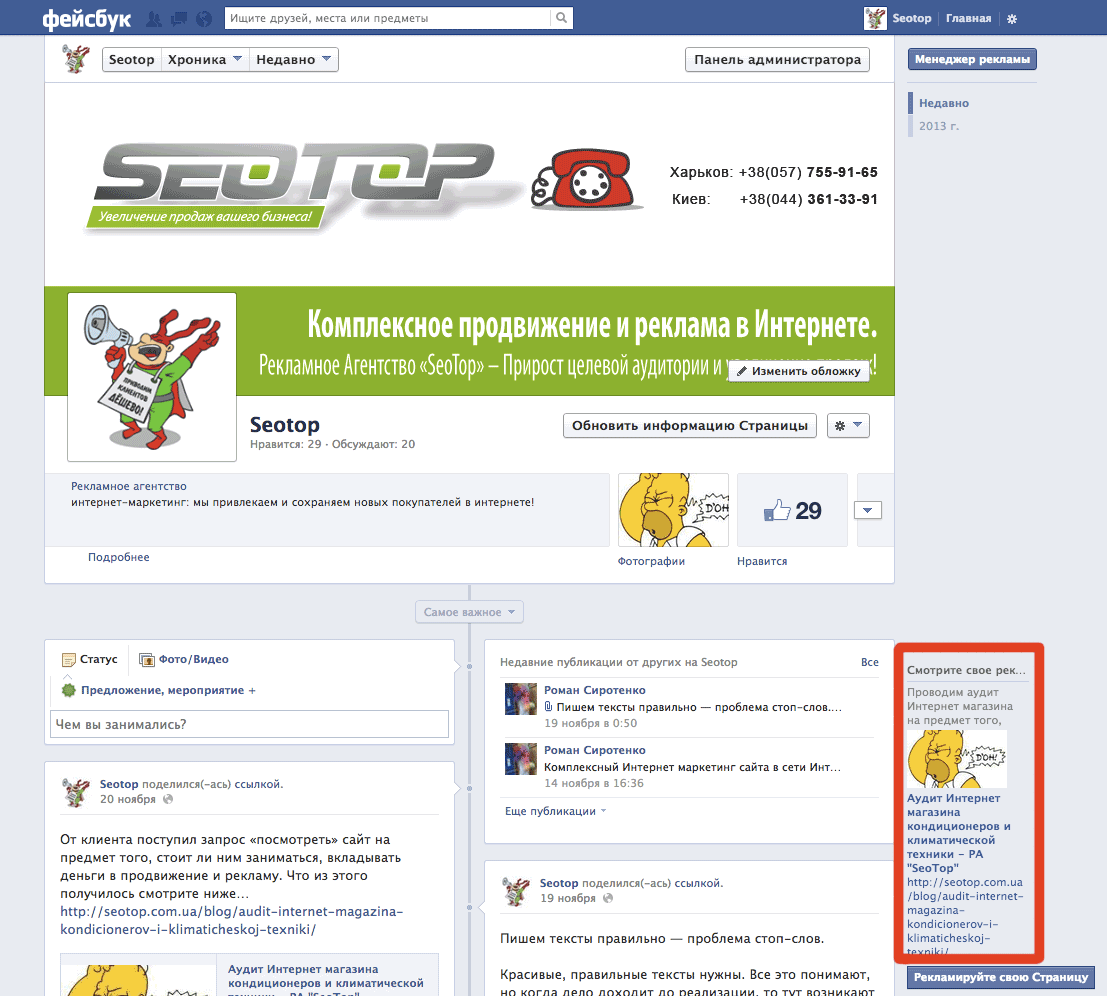Open friend requests icon in top bar

pyautogui.click(x=155, y=19)
